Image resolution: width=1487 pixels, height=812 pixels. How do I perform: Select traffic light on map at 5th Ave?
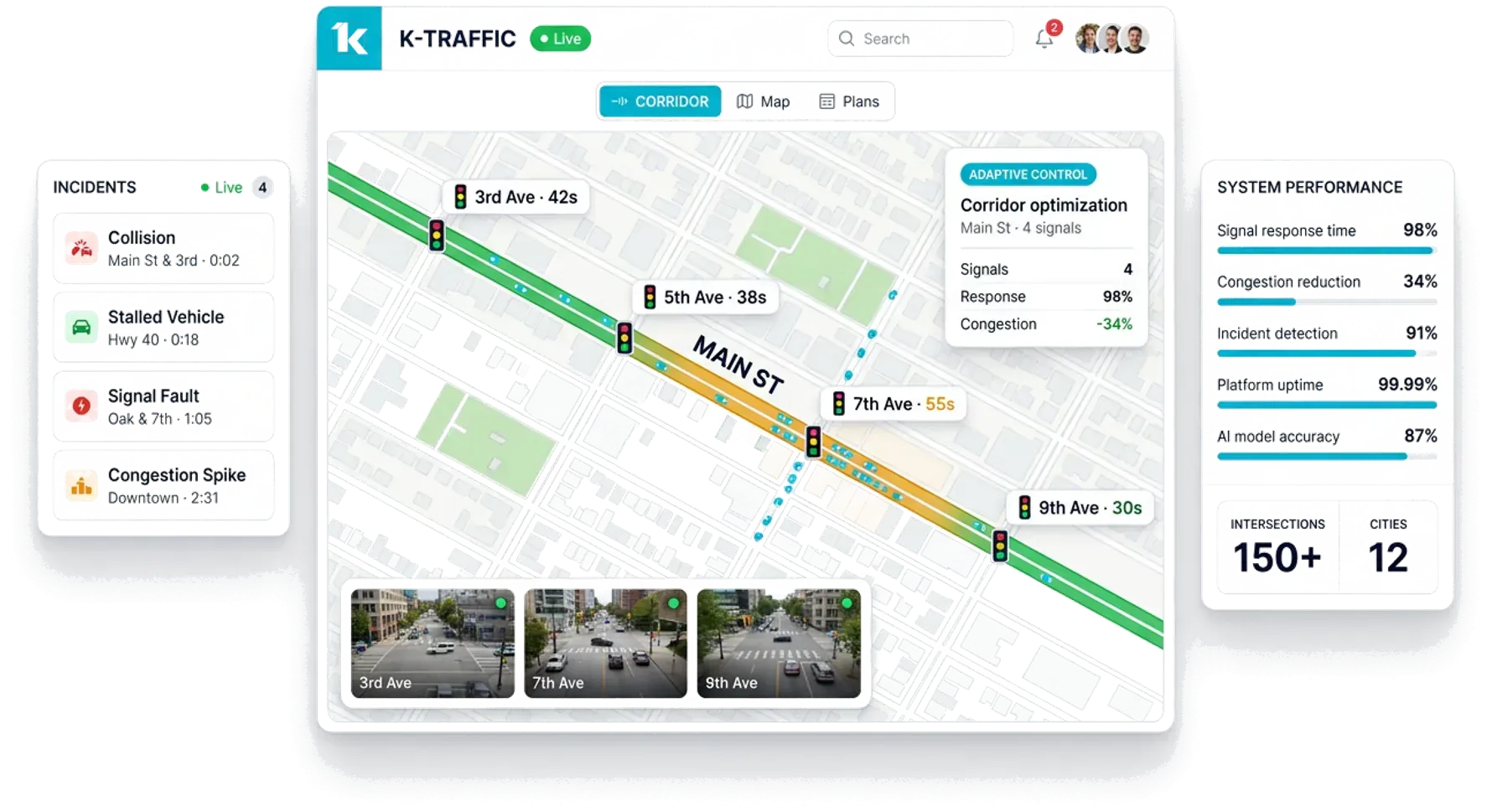624,338
